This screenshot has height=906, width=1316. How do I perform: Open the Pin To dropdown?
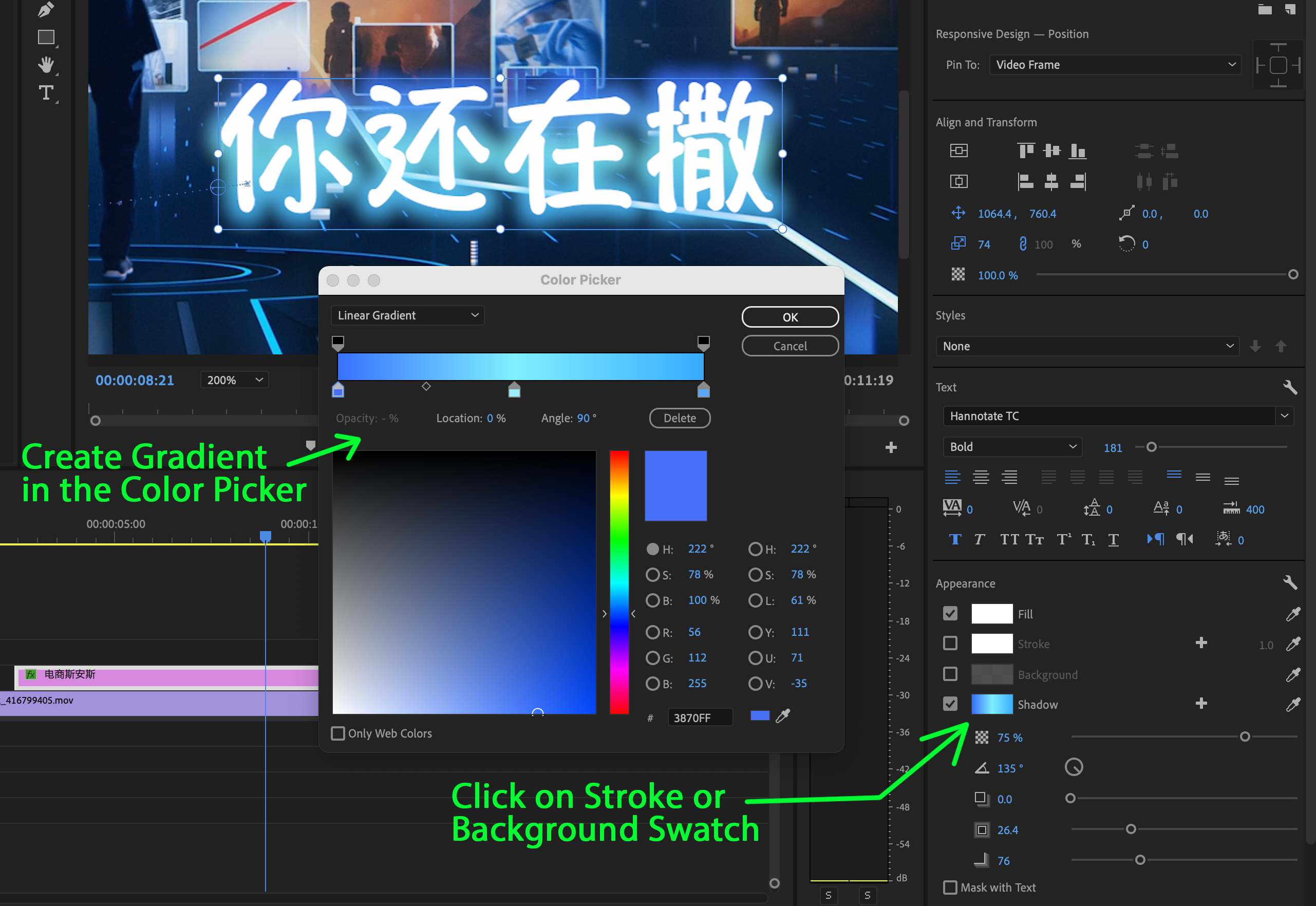(x=1115, y=64)
